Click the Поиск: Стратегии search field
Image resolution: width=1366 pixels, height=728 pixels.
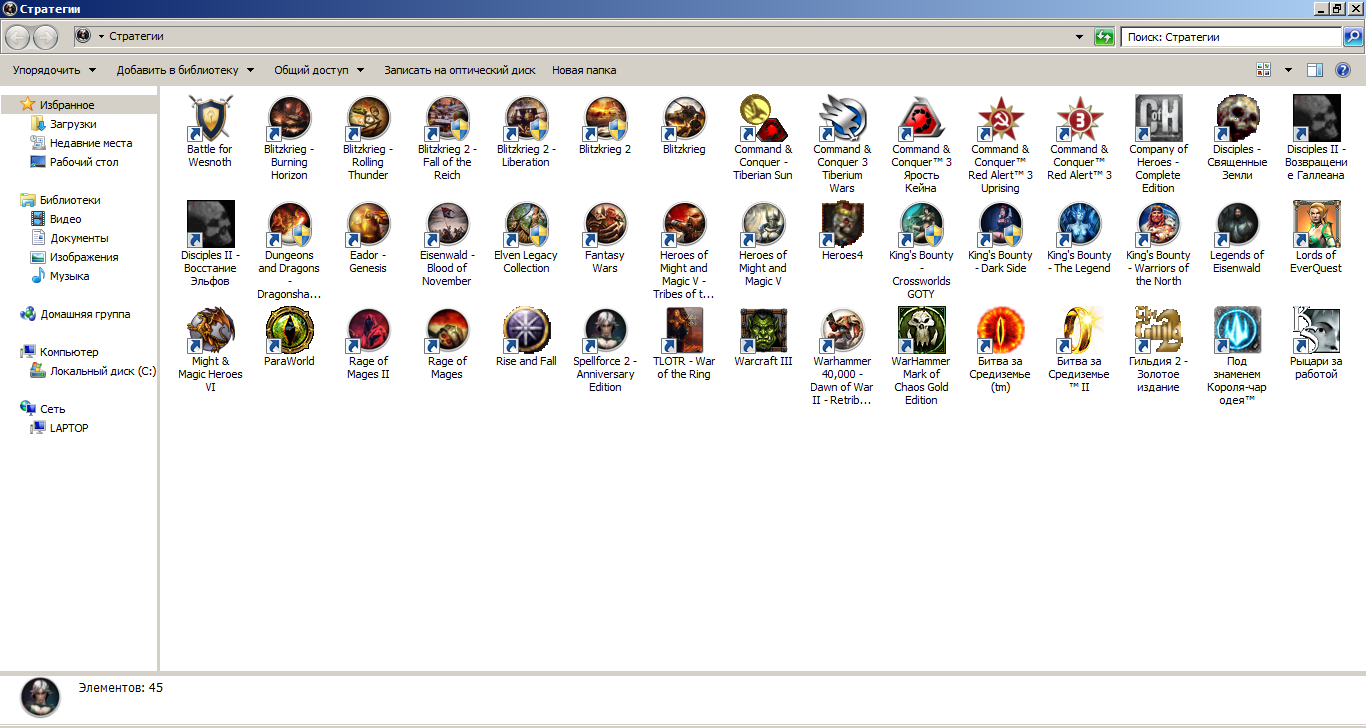(x=1231, y=37)
